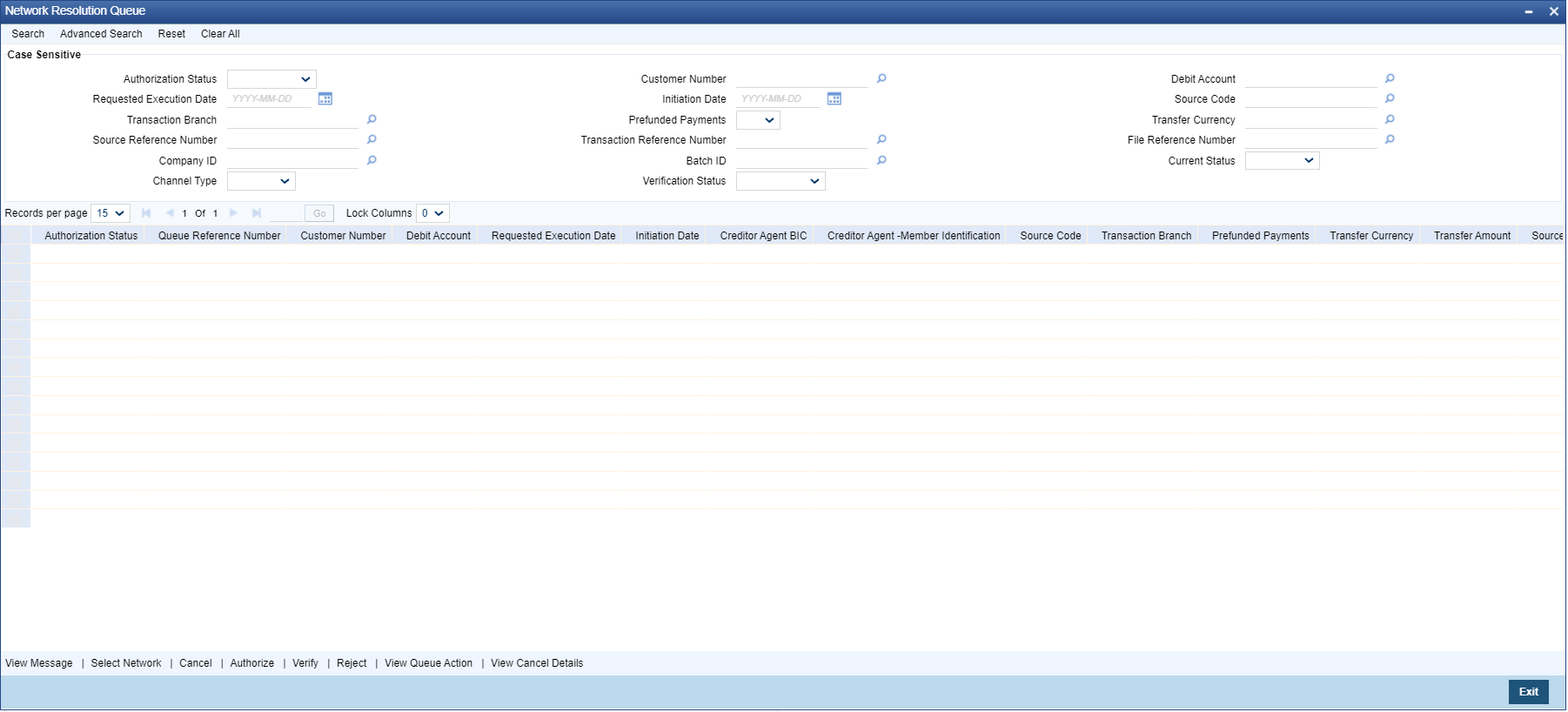Screen dimensions: 1568x712
Task: Click View Queue Action
Action: coord(429,663)
